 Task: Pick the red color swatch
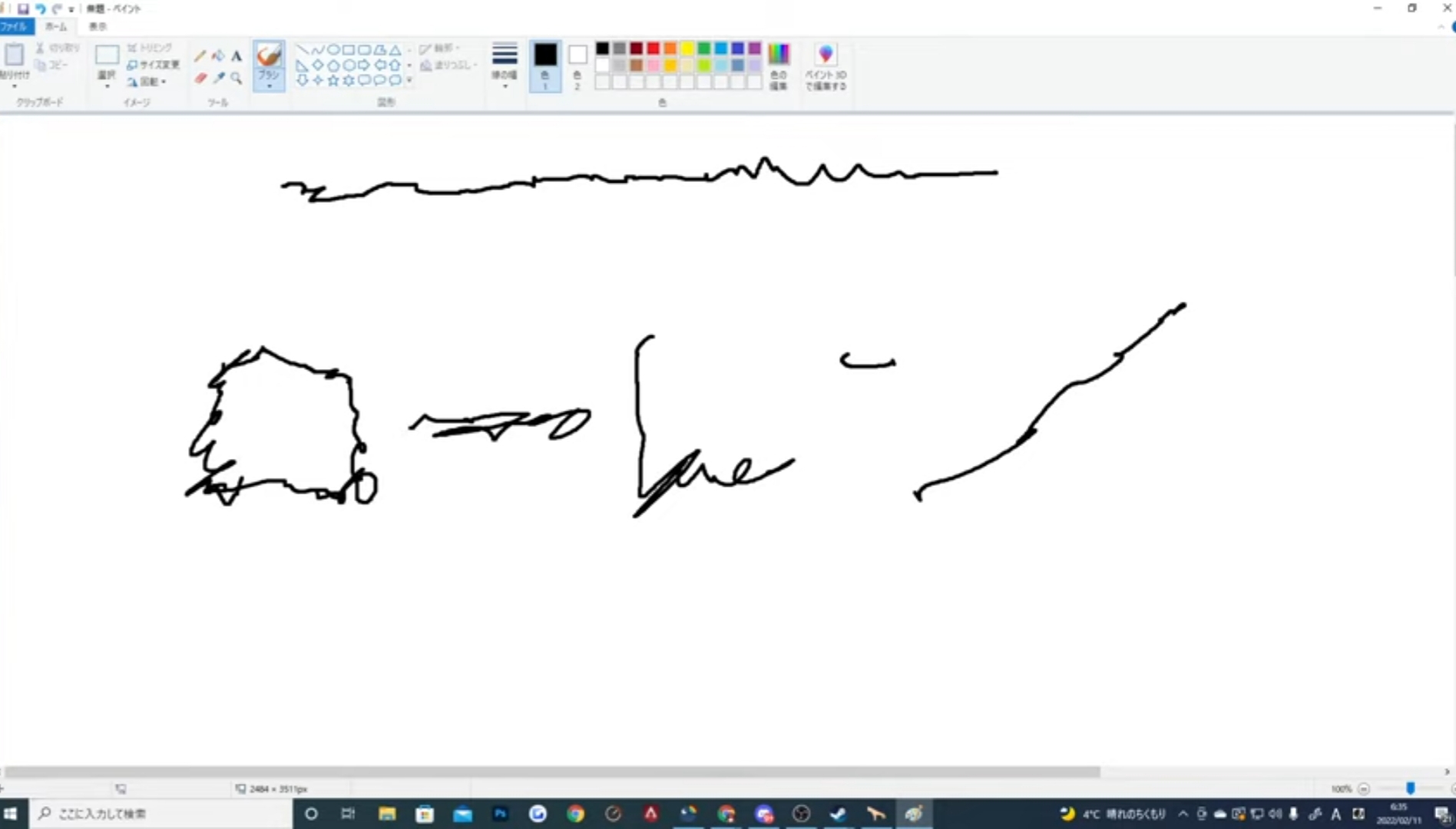coord(654,48)
